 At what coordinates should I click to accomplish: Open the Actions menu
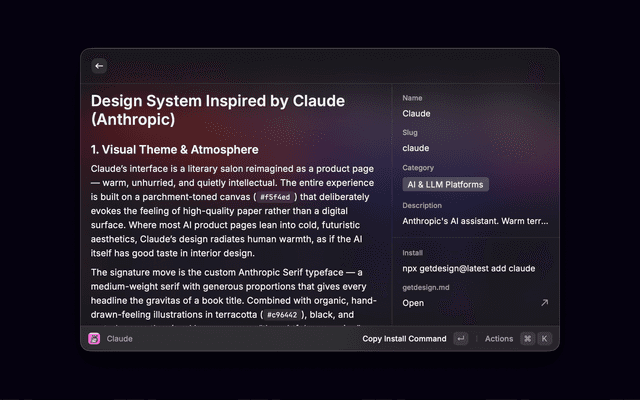(x=499, y=339)
